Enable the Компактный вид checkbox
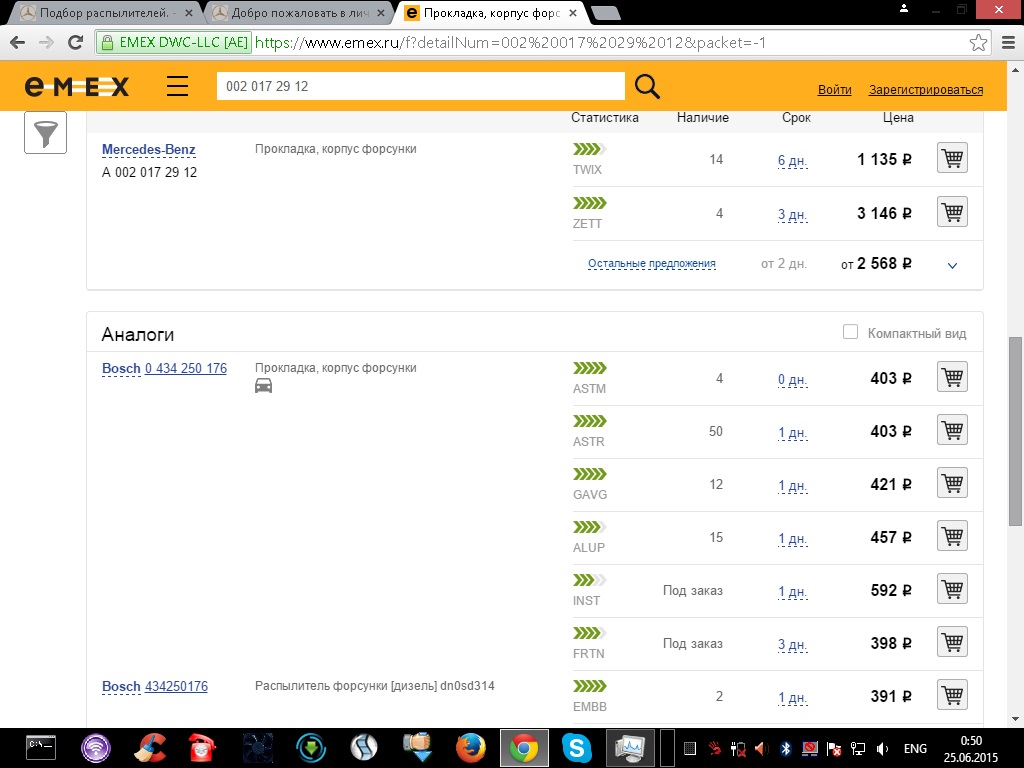Image resolution: width=1024 pixels, height=768 pixels. tap(850, 332)
